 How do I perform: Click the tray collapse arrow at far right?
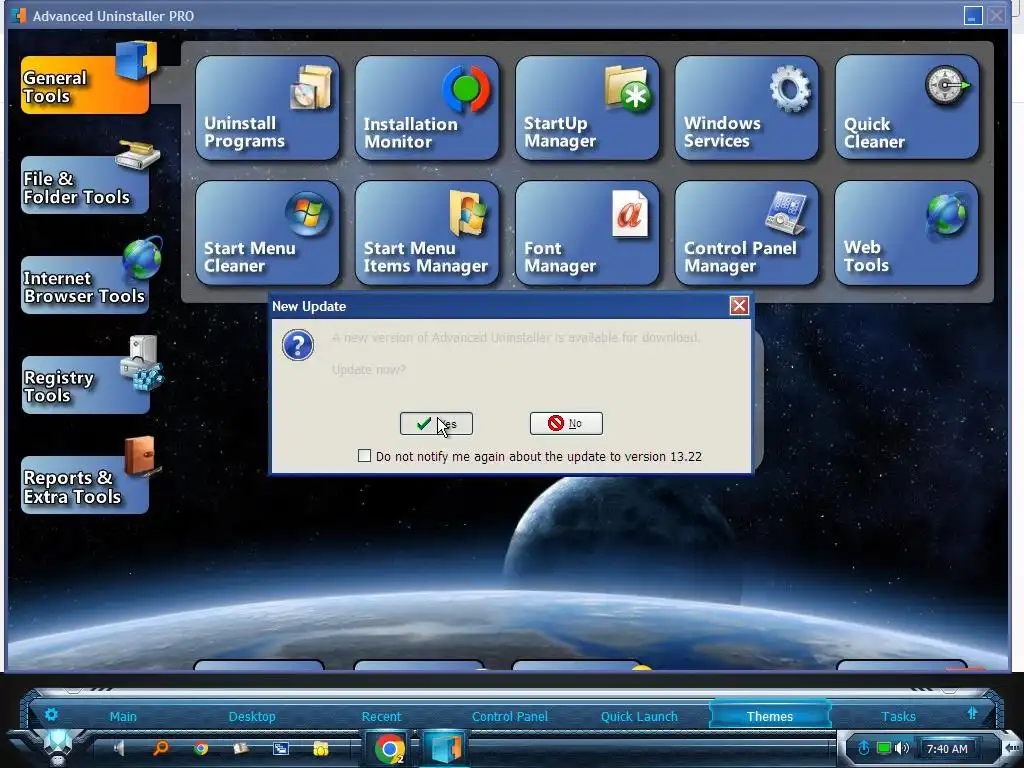[x=1011, y=748]
